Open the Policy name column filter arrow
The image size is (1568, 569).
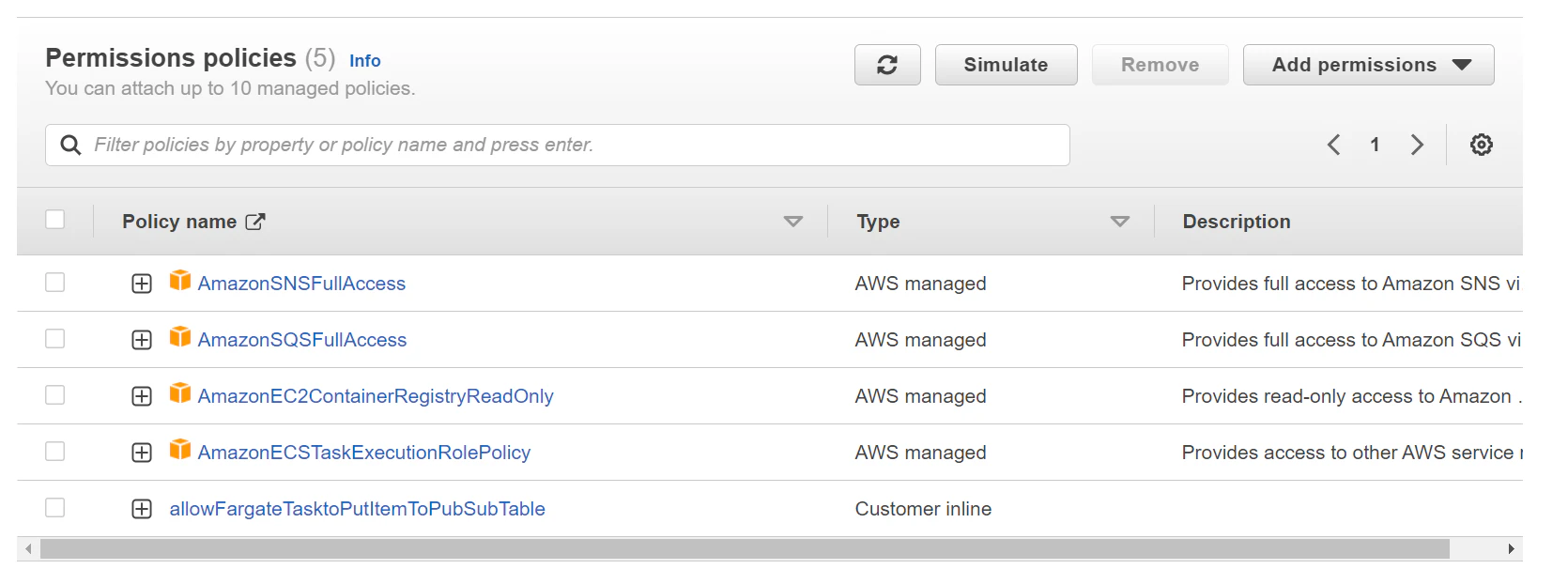(793, 222)
